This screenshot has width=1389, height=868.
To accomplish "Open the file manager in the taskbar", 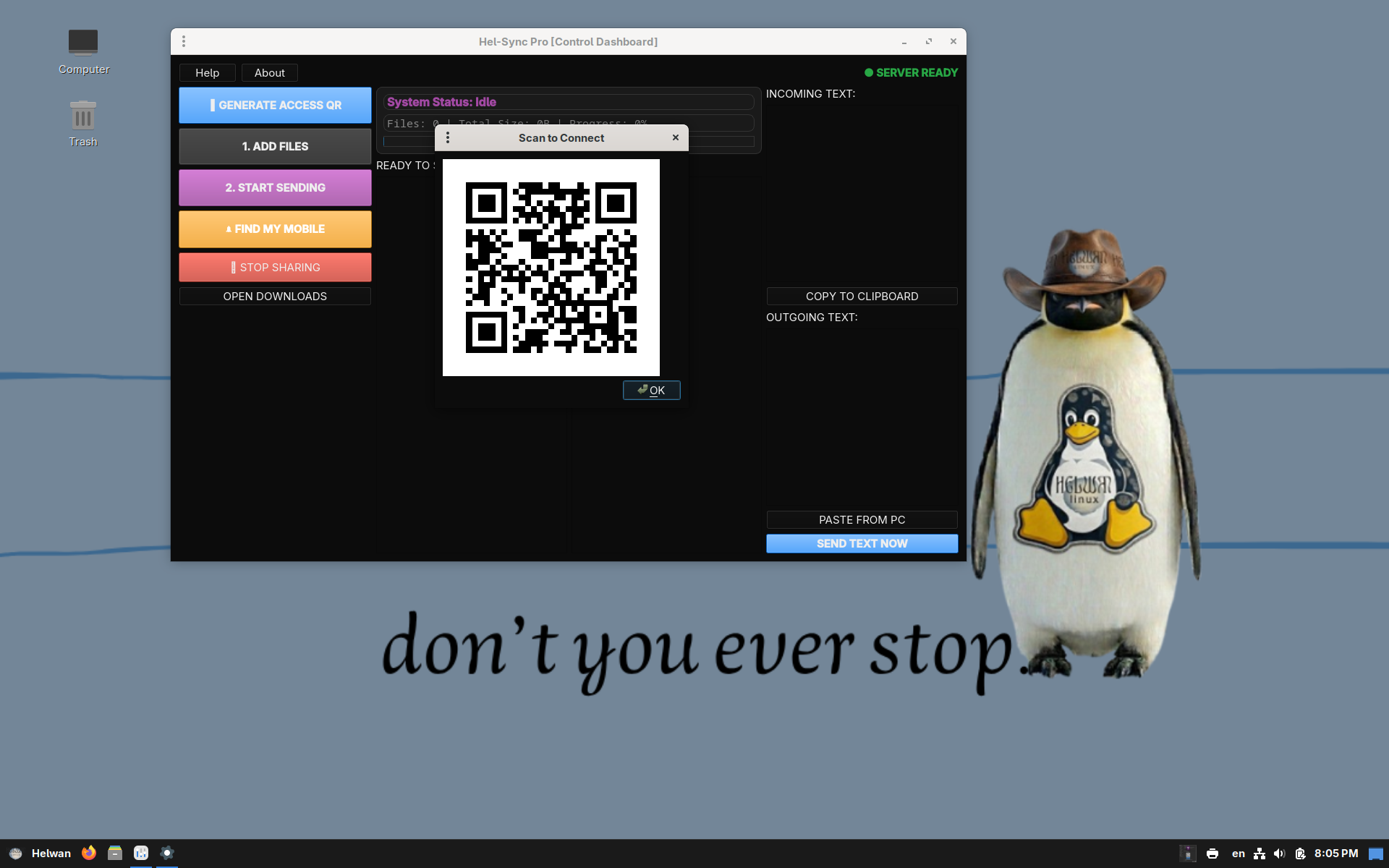I will [115, 853].
